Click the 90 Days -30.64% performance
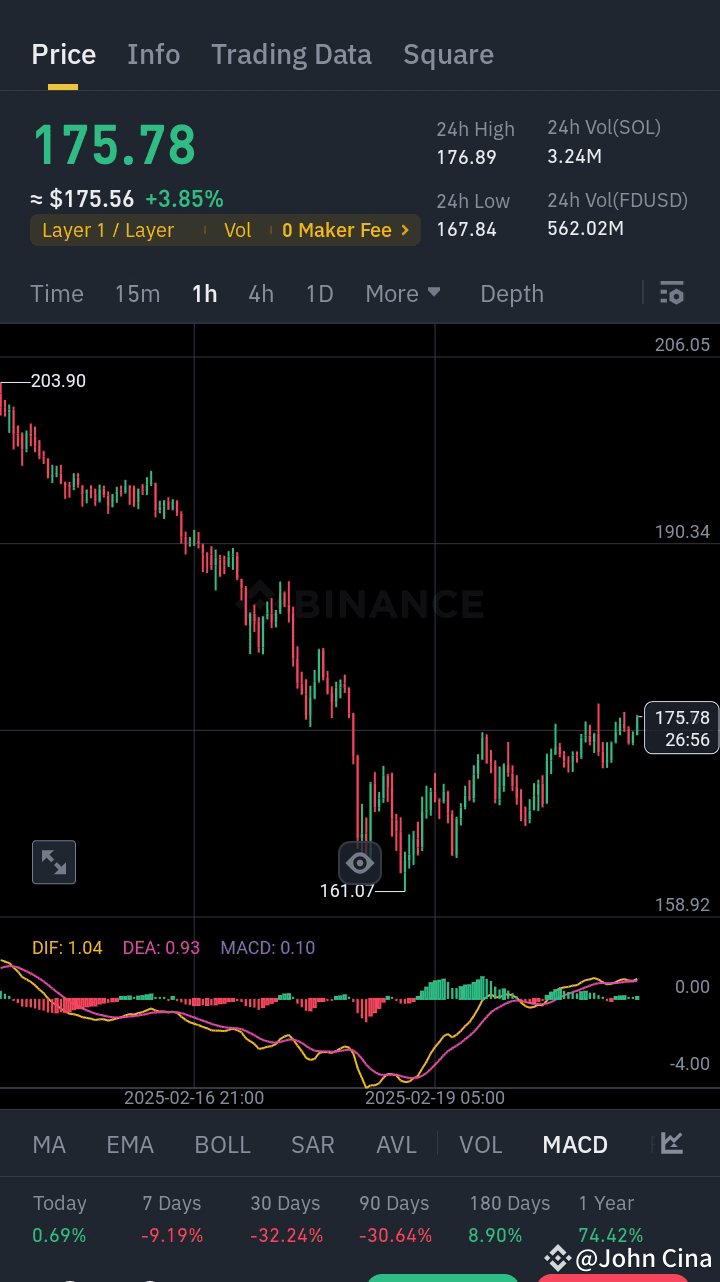This screenshot has height=1282, width=720. tap(395, 1219)
